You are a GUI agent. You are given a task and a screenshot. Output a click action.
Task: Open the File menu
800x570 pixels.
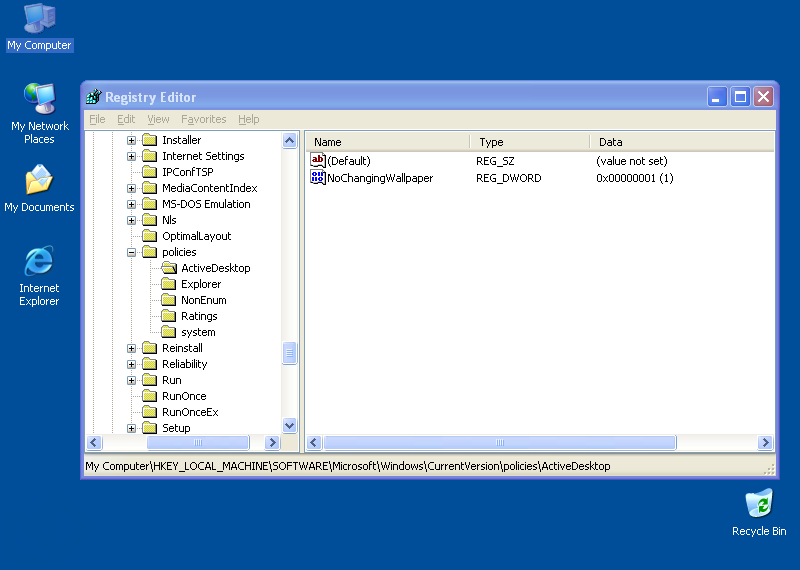click(x=97, y=119)
